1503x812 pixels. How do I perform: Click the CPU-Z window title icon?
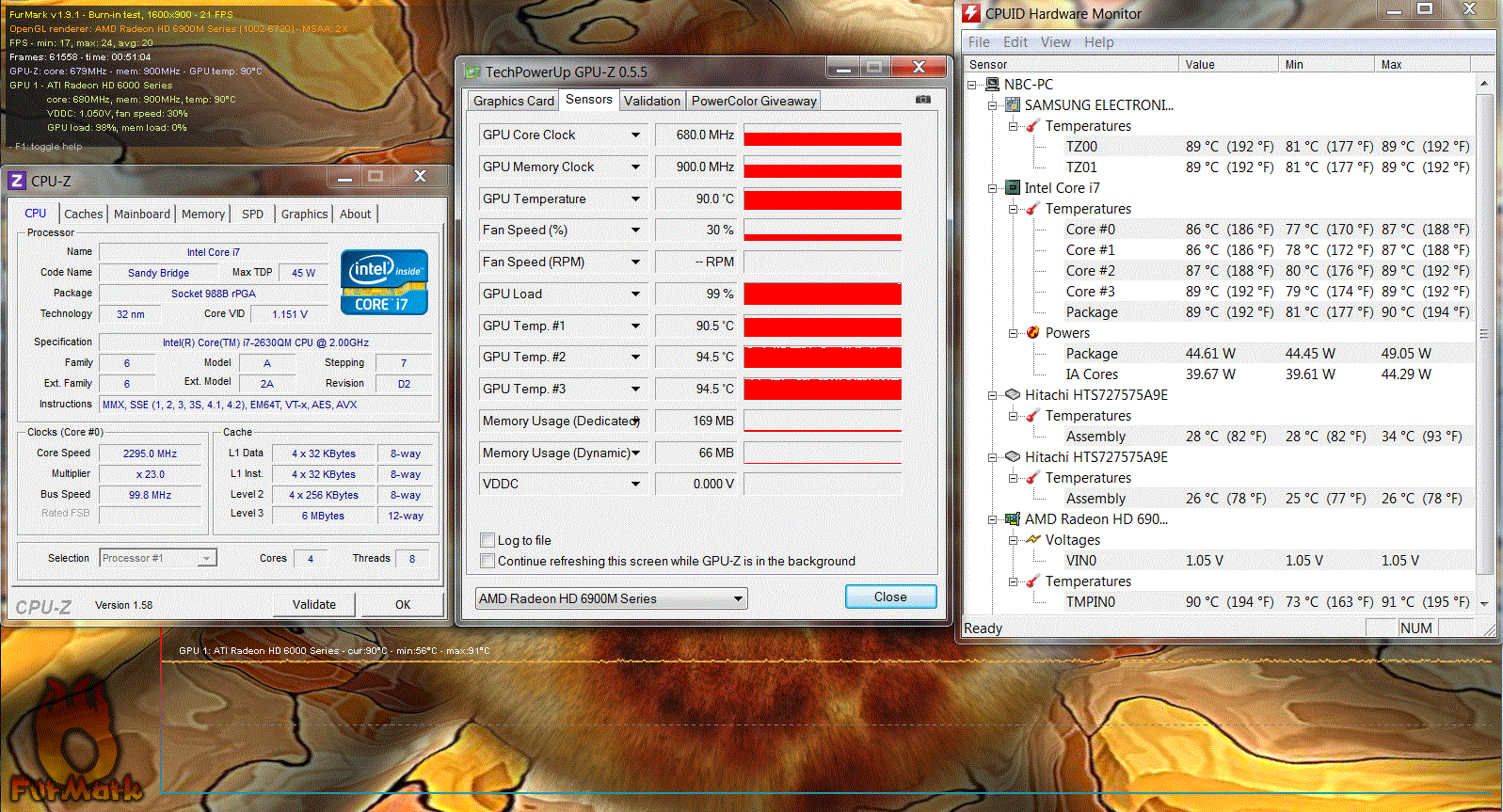coord(17,181)
